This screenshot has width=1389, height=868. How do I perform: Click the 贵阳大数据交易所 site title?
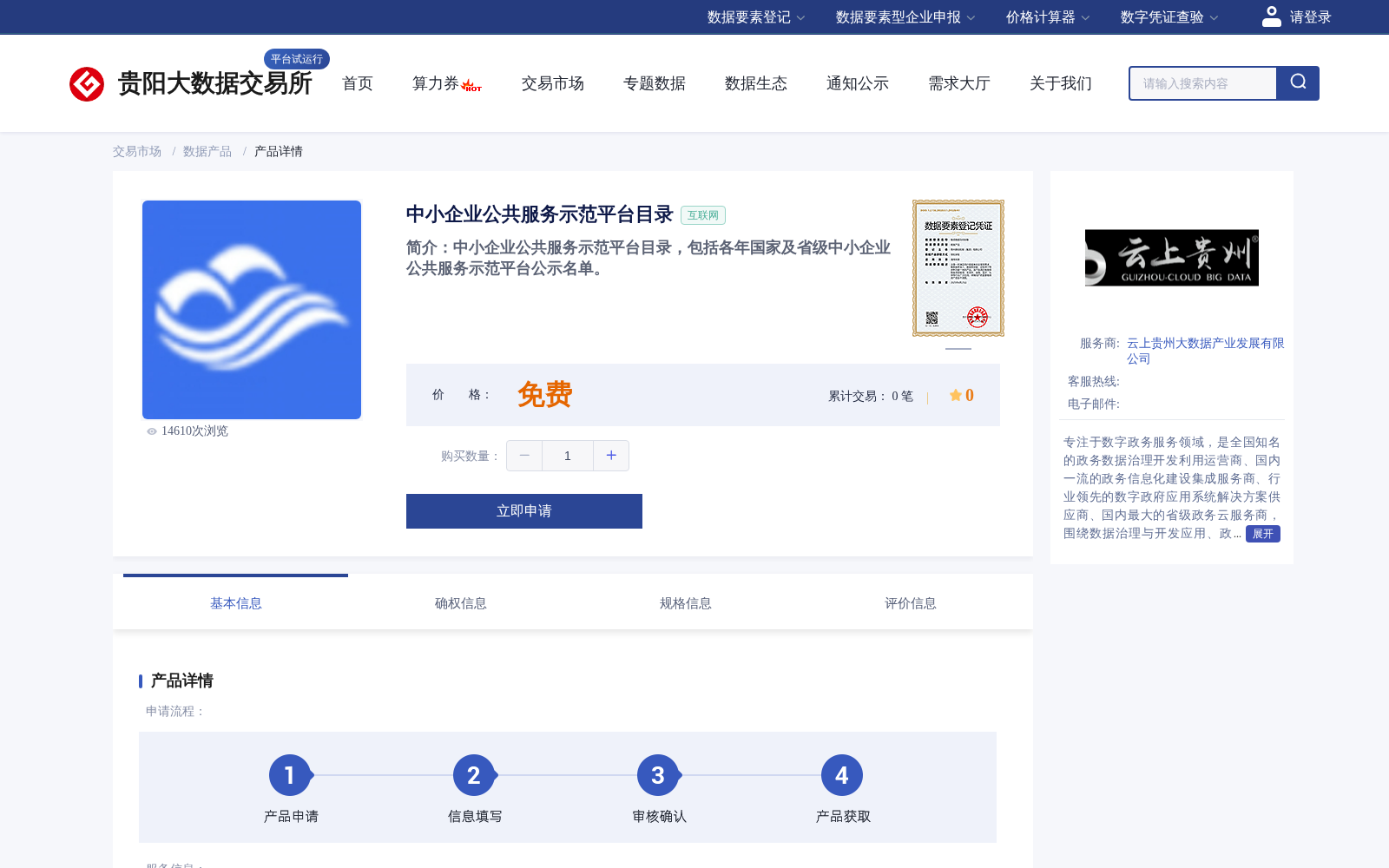click(x=215, y=84)
